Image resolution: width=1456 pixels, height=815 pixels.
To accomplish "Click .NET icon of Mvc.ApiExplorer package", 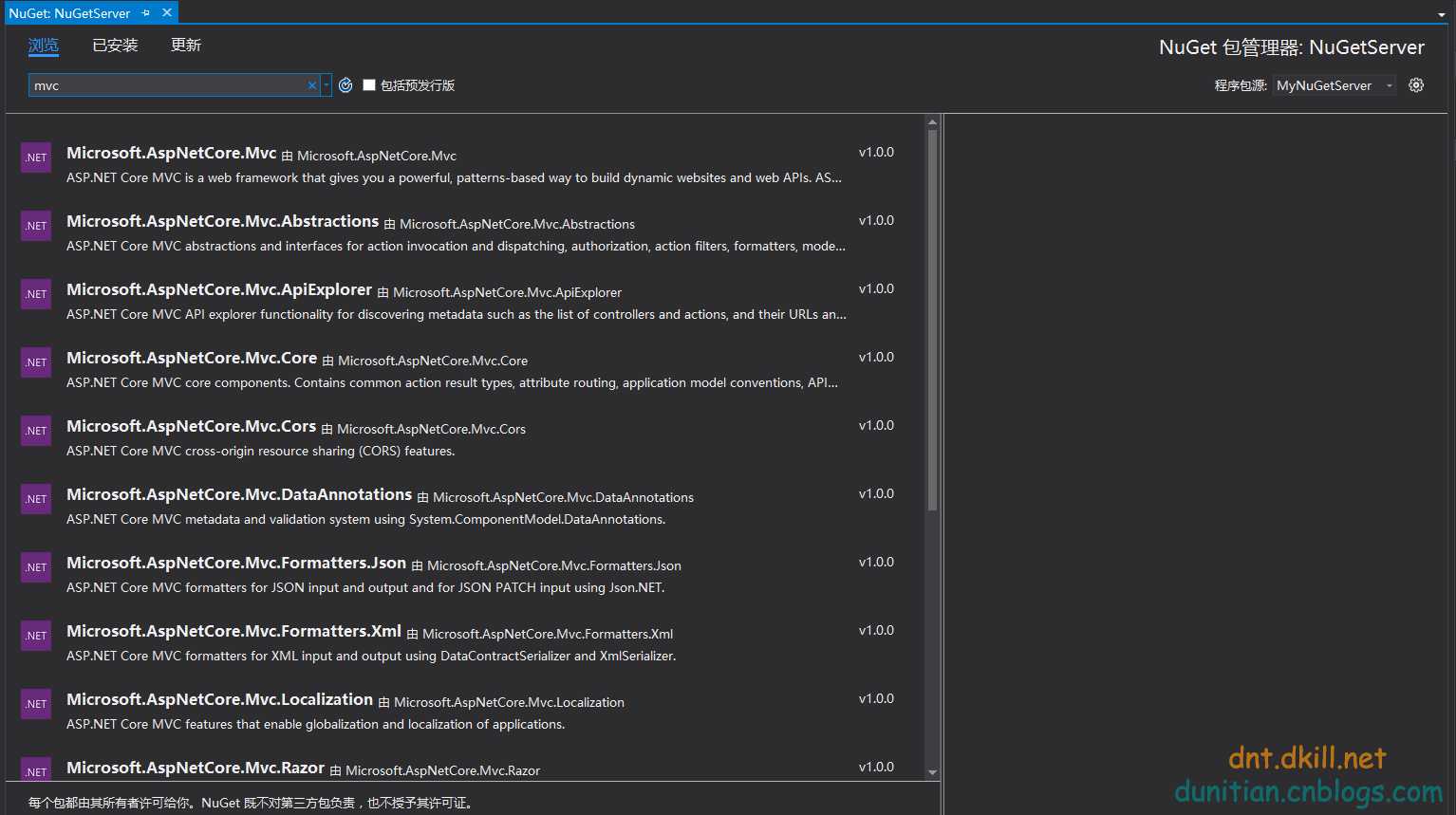I will [36, 294].
